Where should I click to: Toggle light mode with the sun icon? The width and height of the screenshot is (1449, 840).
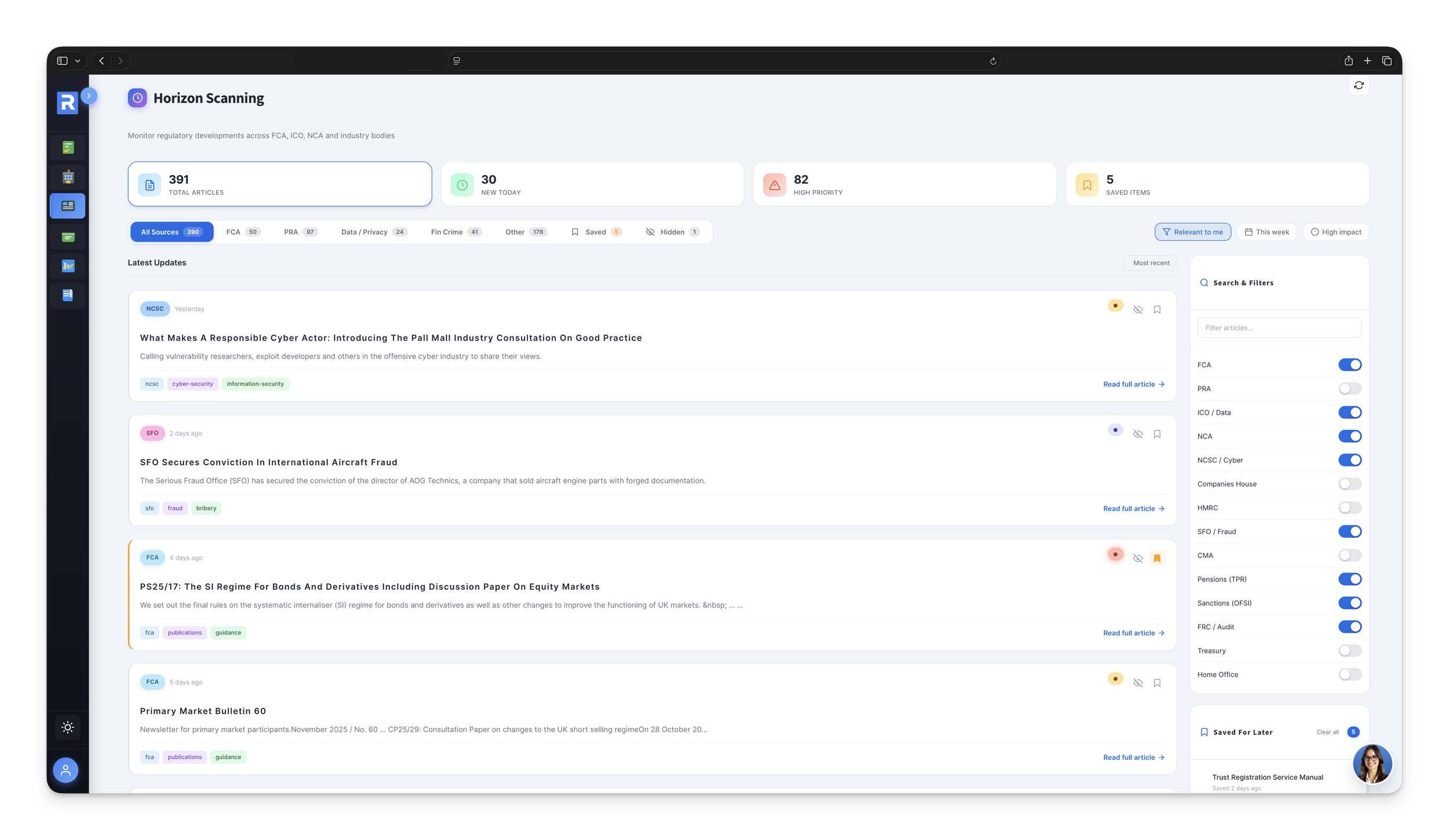click(x=68, y=726)
